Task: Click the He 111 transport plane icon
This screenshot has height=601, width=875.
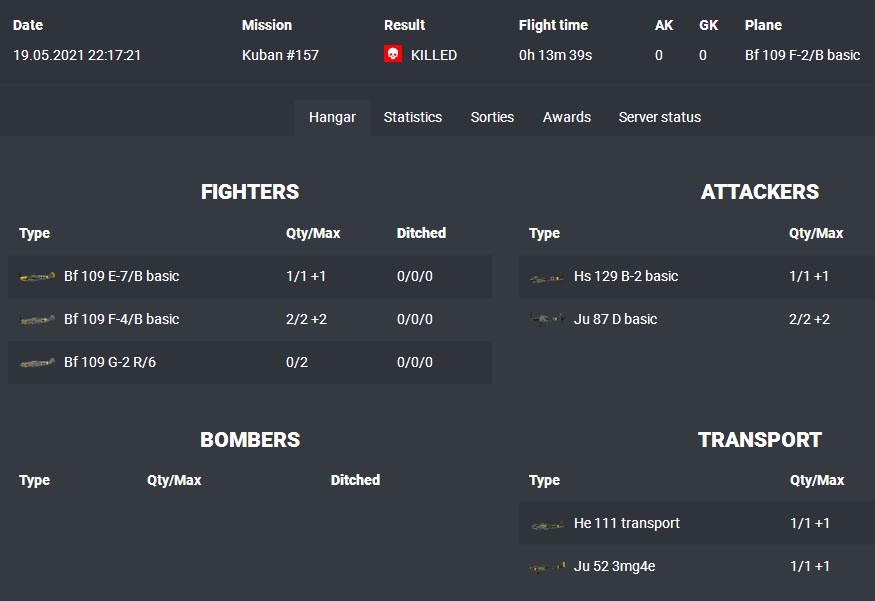Action: pyautogui.click(x=547, y=524)
